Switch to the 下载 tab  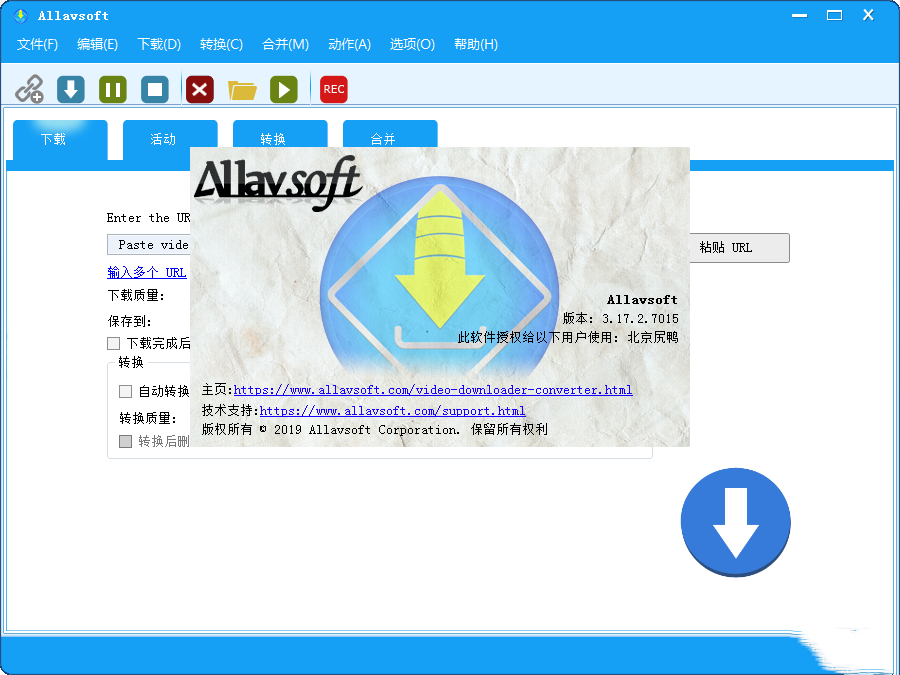[60, 139]
